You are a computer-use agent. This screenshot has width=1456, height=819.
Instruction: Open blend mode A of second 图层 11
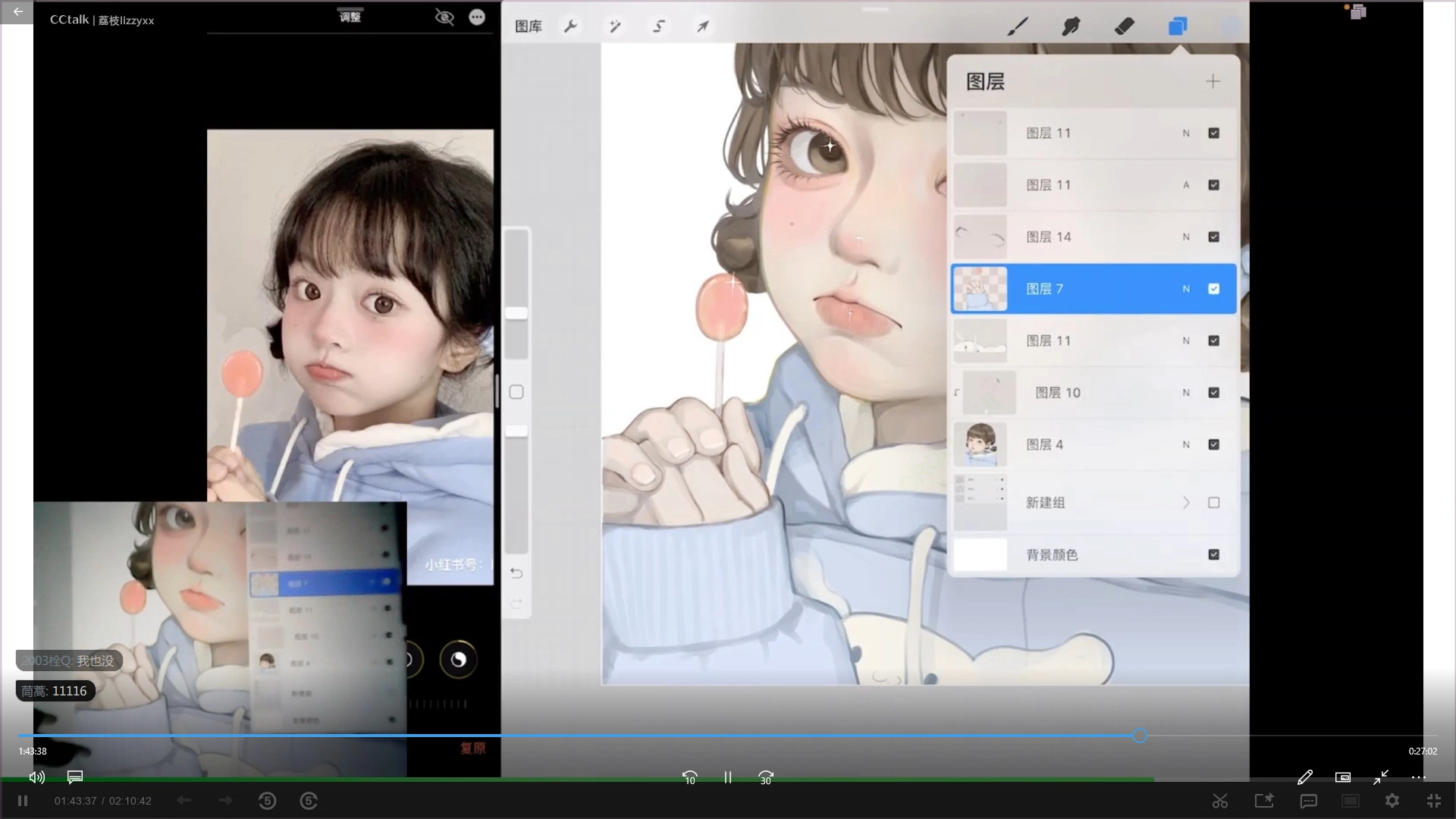tap(1186, 185)
